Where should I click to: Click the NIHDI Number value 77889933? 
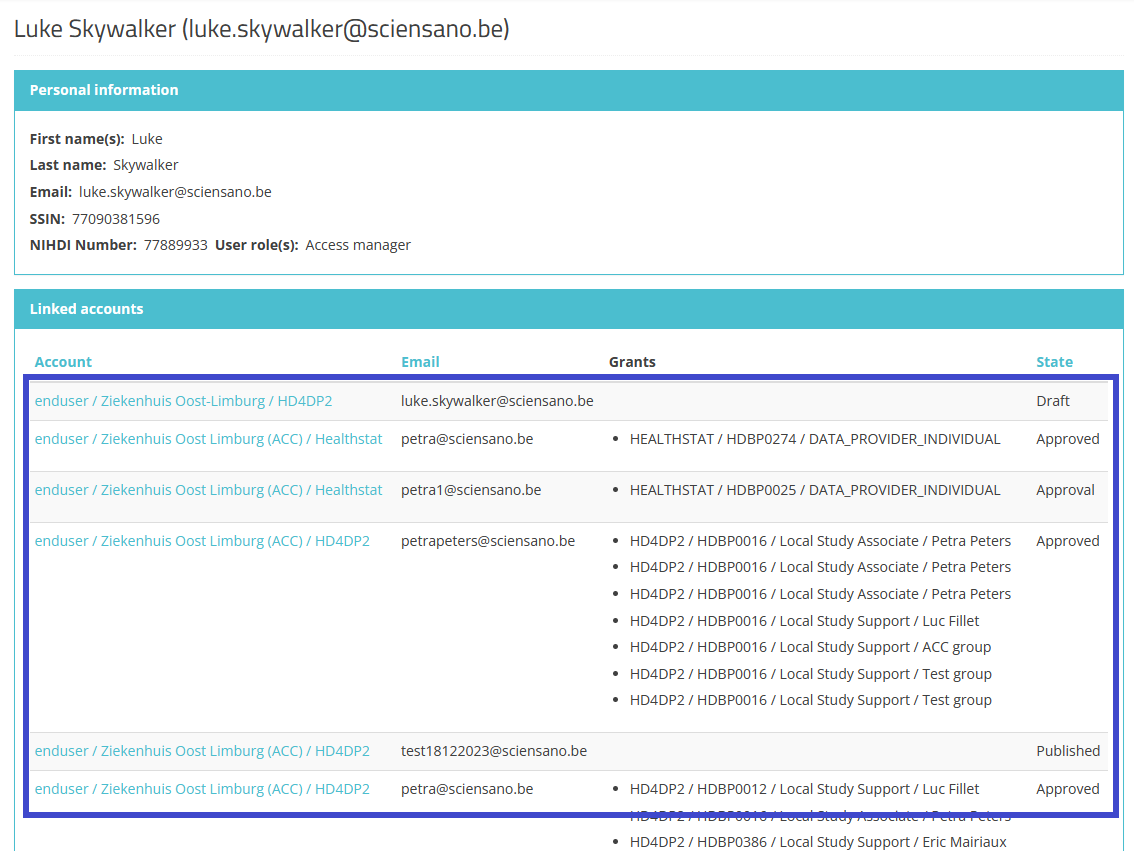(x=175, y=245)
